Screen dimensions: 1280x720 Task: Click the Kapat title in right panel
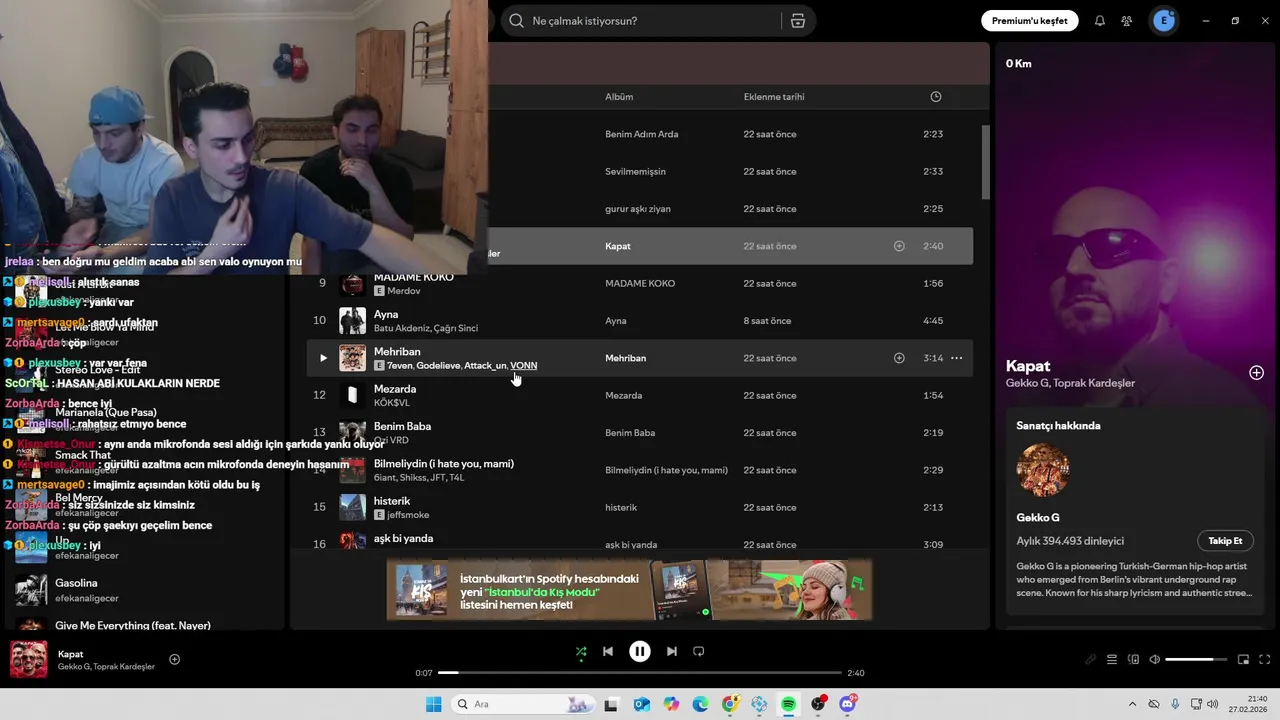coord(1028,366)
